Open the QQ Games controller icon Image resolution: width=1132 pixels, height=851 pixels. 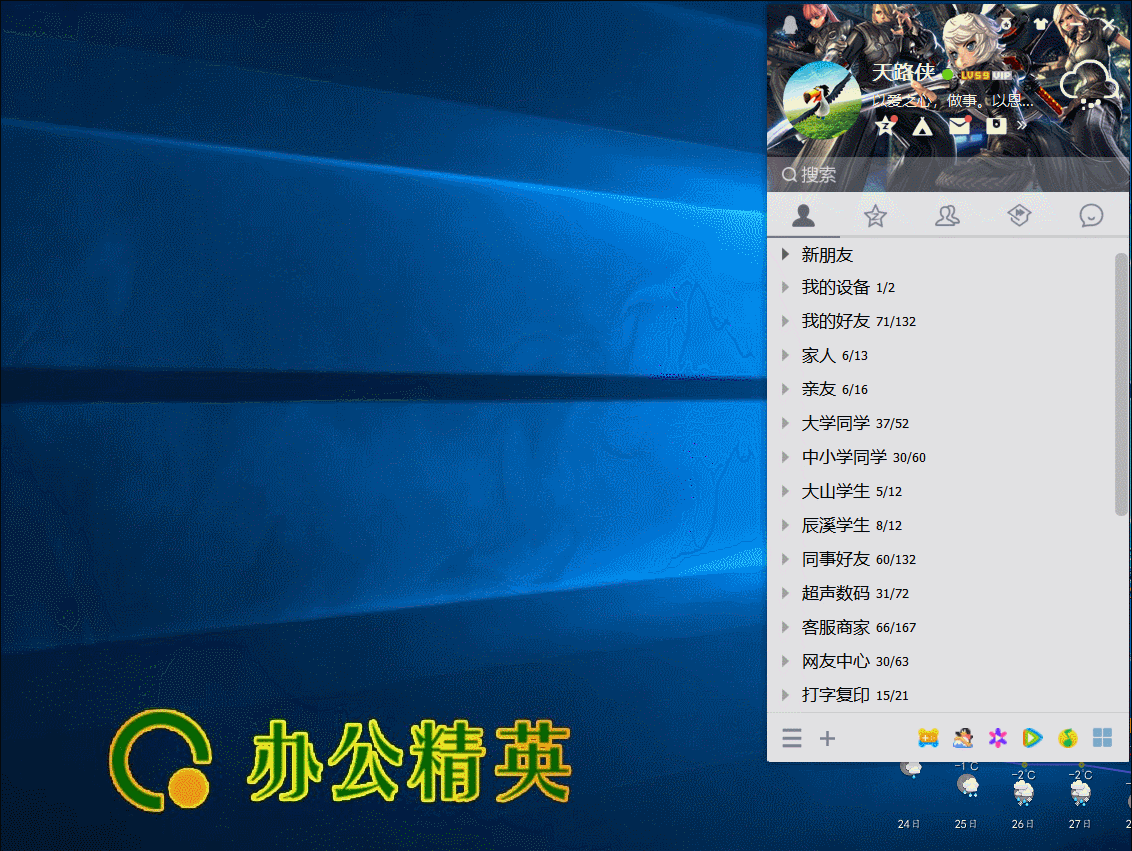point(928,738)
